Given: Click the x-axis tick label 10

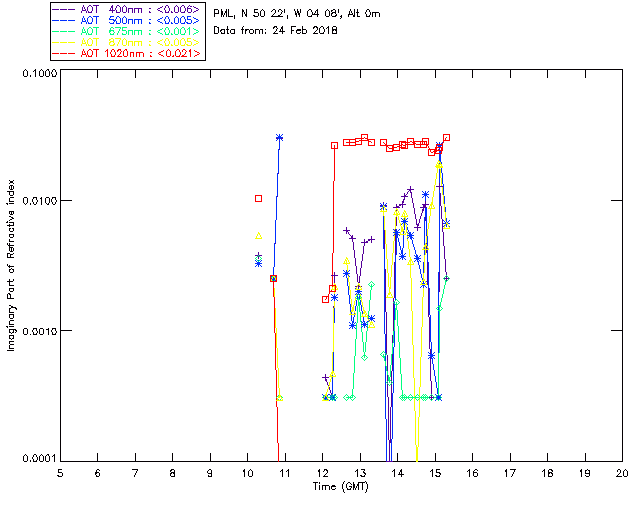Looking at the screenshot, I should [x=247, y=473].
